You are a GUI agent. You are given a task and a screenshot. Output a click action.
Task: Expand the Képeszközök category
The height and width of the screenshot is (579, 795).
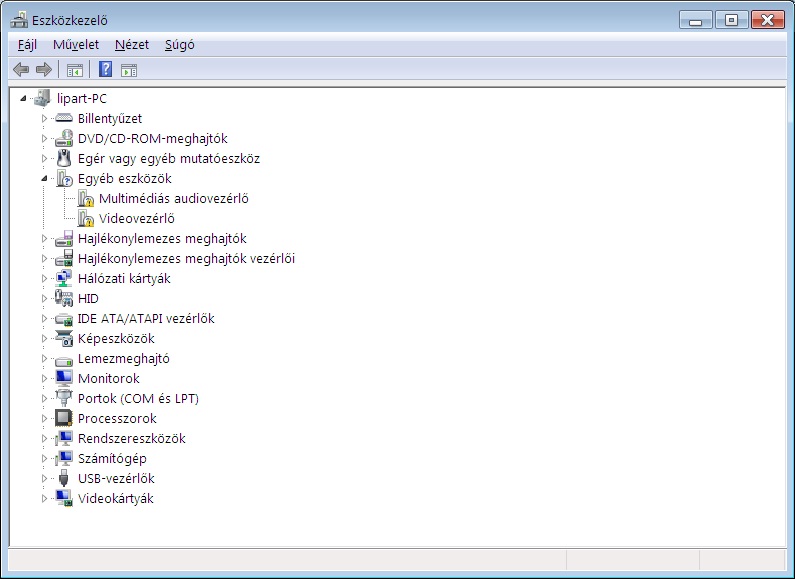click(x=44, y=338)
